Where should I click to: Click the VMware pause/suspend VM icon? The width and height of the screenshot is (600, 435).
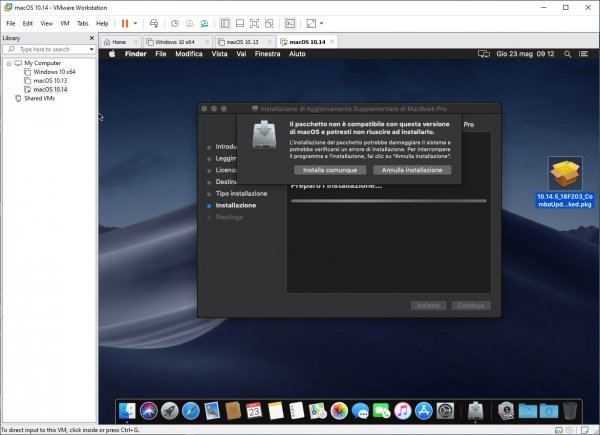point(125,23)
